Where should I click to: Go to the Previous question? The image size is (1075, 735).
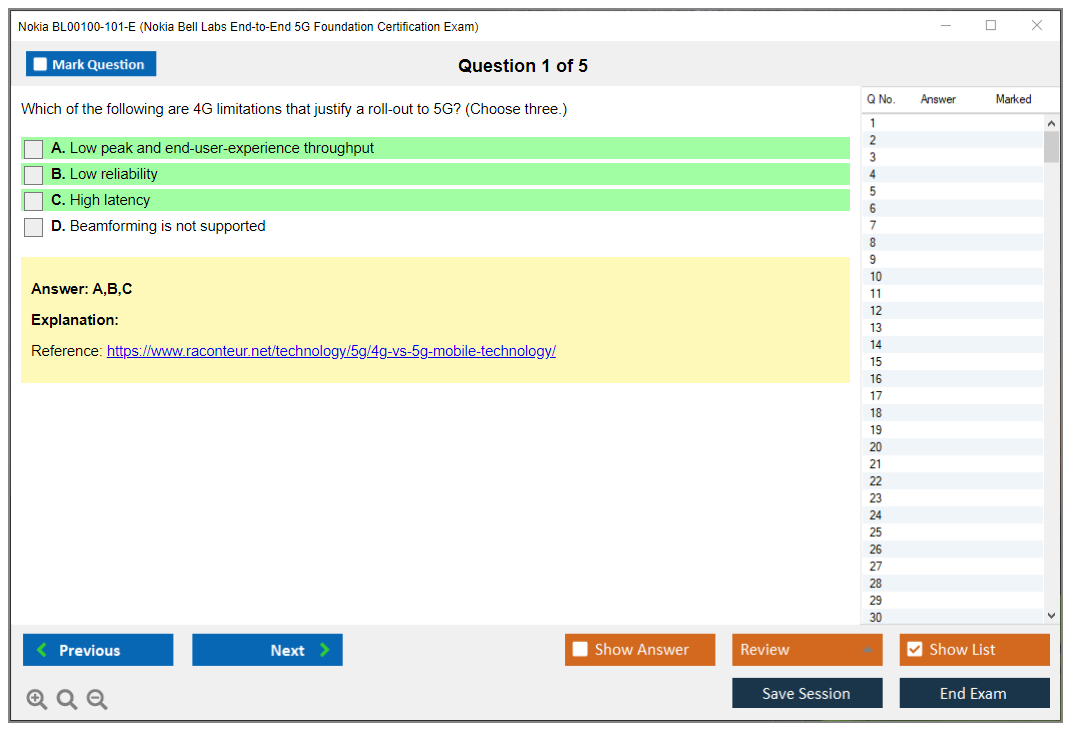pyautogui.click(x=98, y=650)
